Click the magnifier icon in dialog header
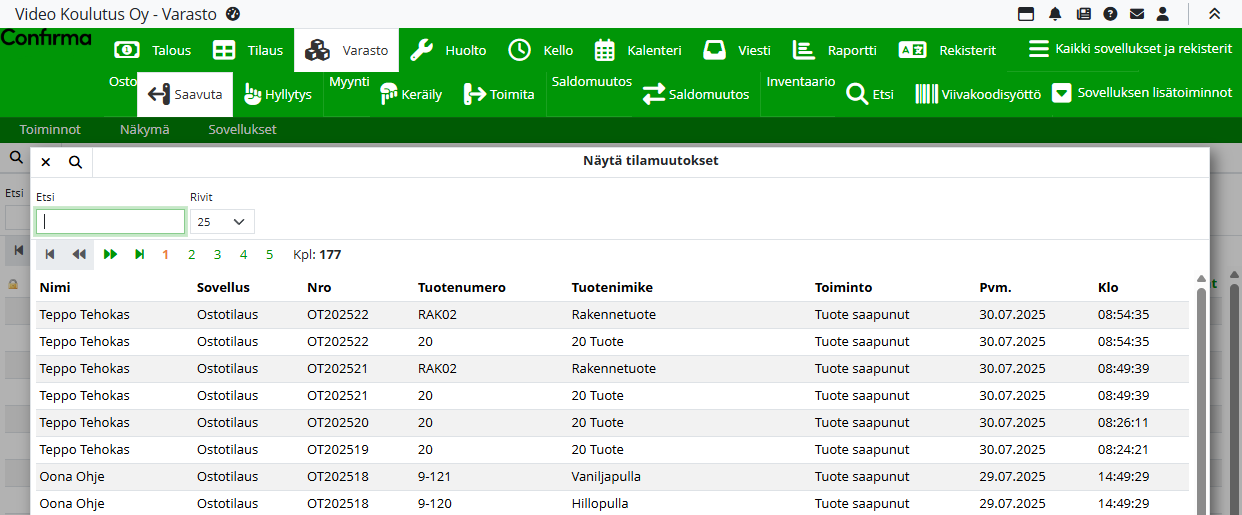The image size is (1242, 515). coord(75,162)
